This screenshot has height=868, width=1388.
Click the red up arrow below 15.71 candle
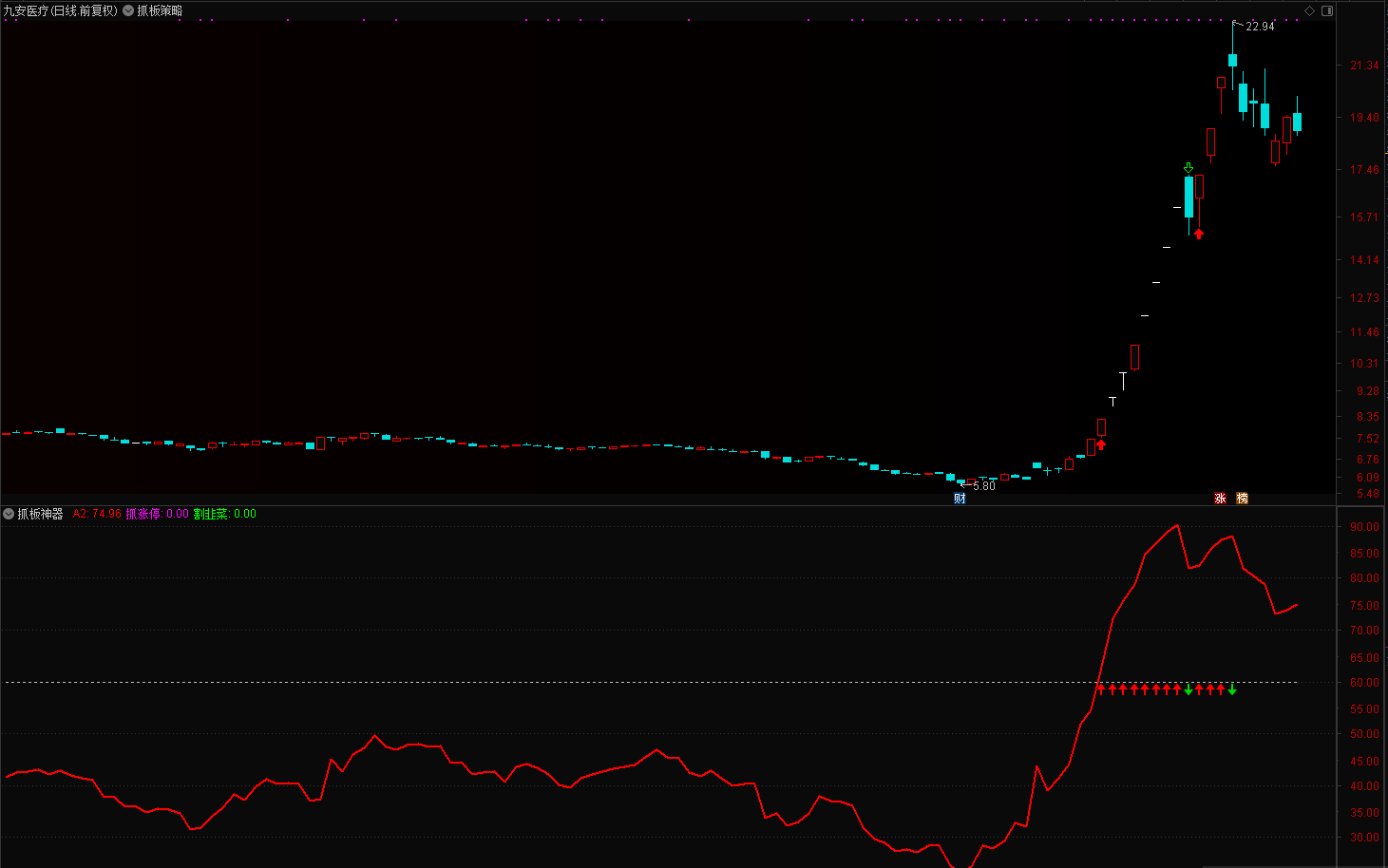click(1199, 234)
